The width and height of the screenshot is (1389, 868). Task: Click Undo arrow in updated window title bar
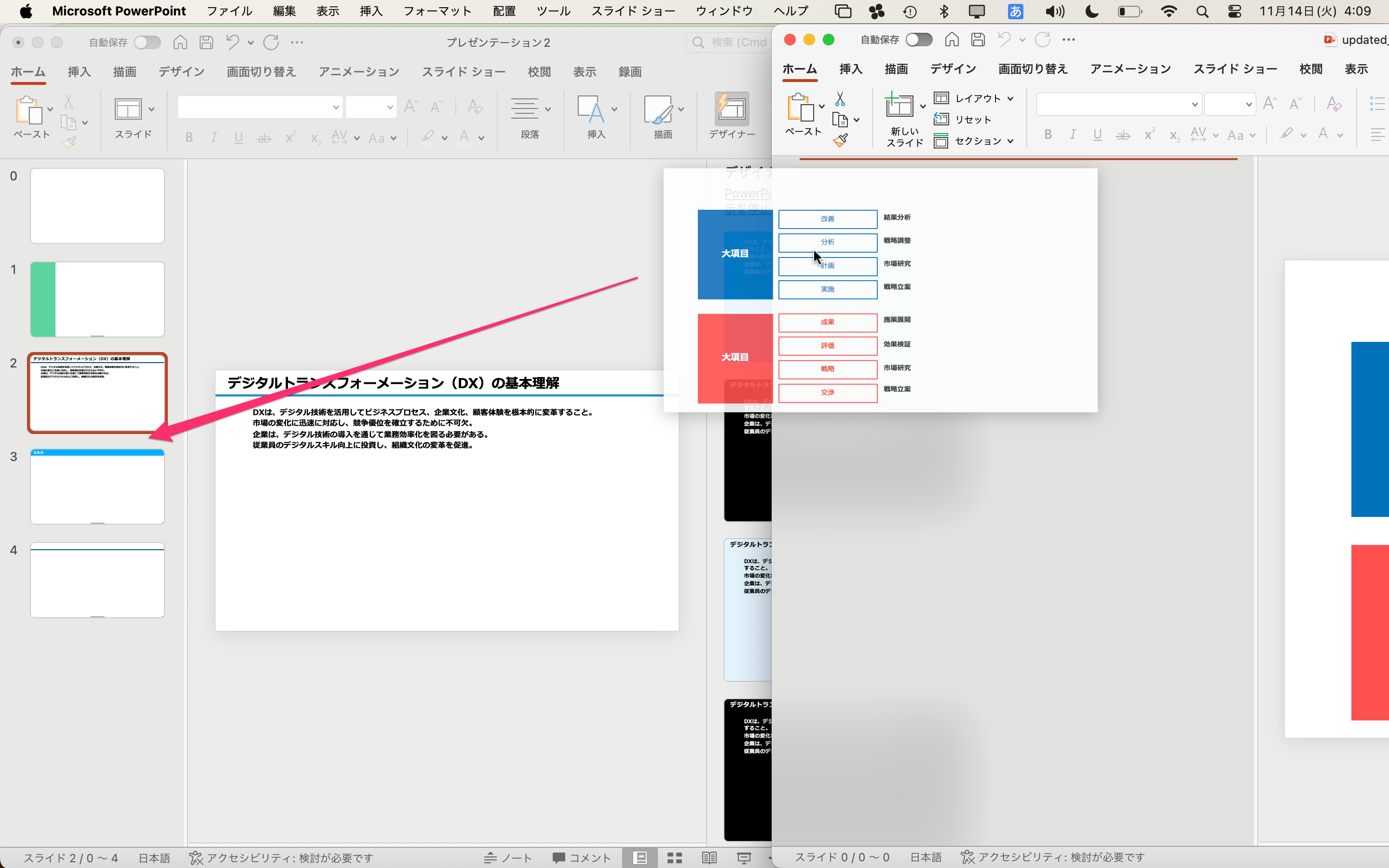click(1004, 40)
